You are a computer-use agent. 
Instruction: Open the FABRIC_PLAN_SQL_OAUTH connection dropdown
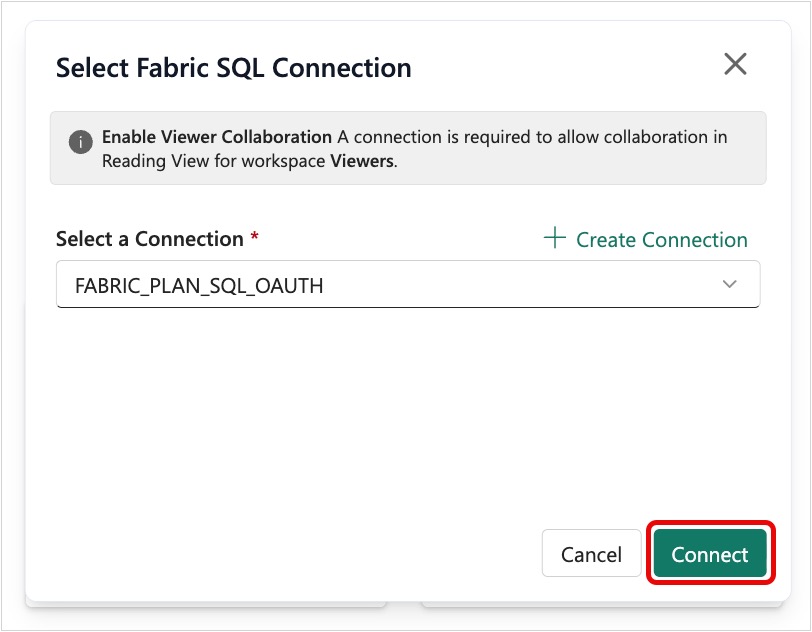point(408,284)
